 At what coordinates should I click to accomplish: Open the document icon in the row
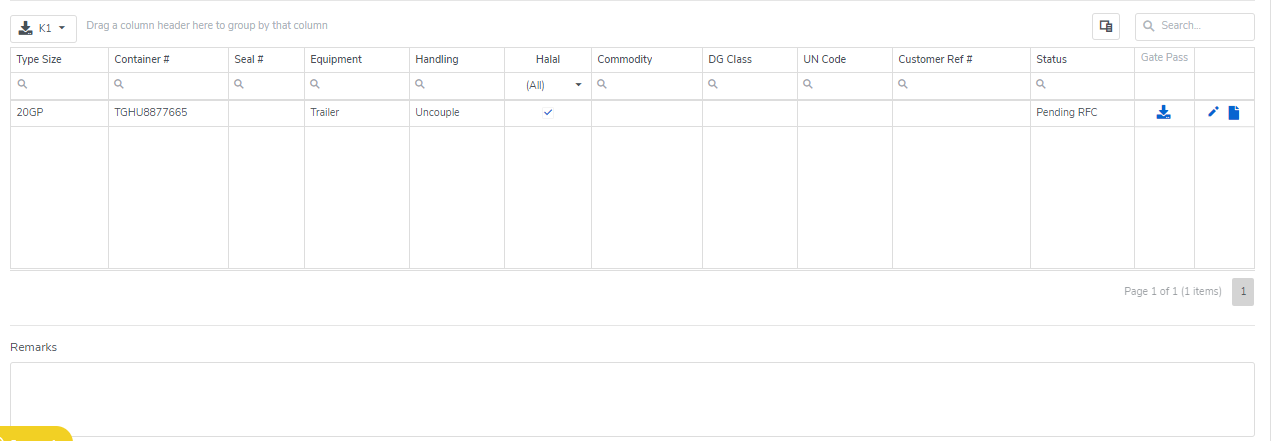pos(1234,113)
